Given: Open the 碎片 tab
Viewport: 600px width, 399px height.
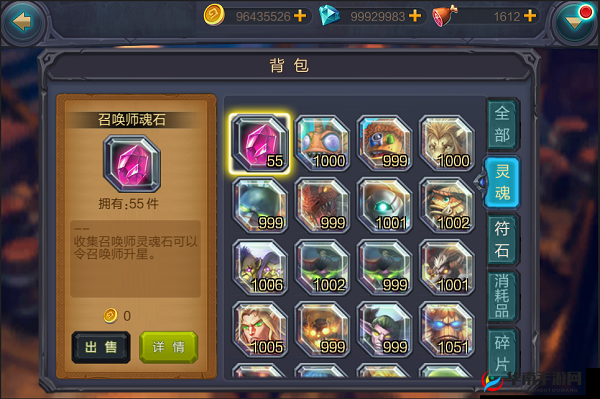Looking at the screenshot, I should 502,353.
